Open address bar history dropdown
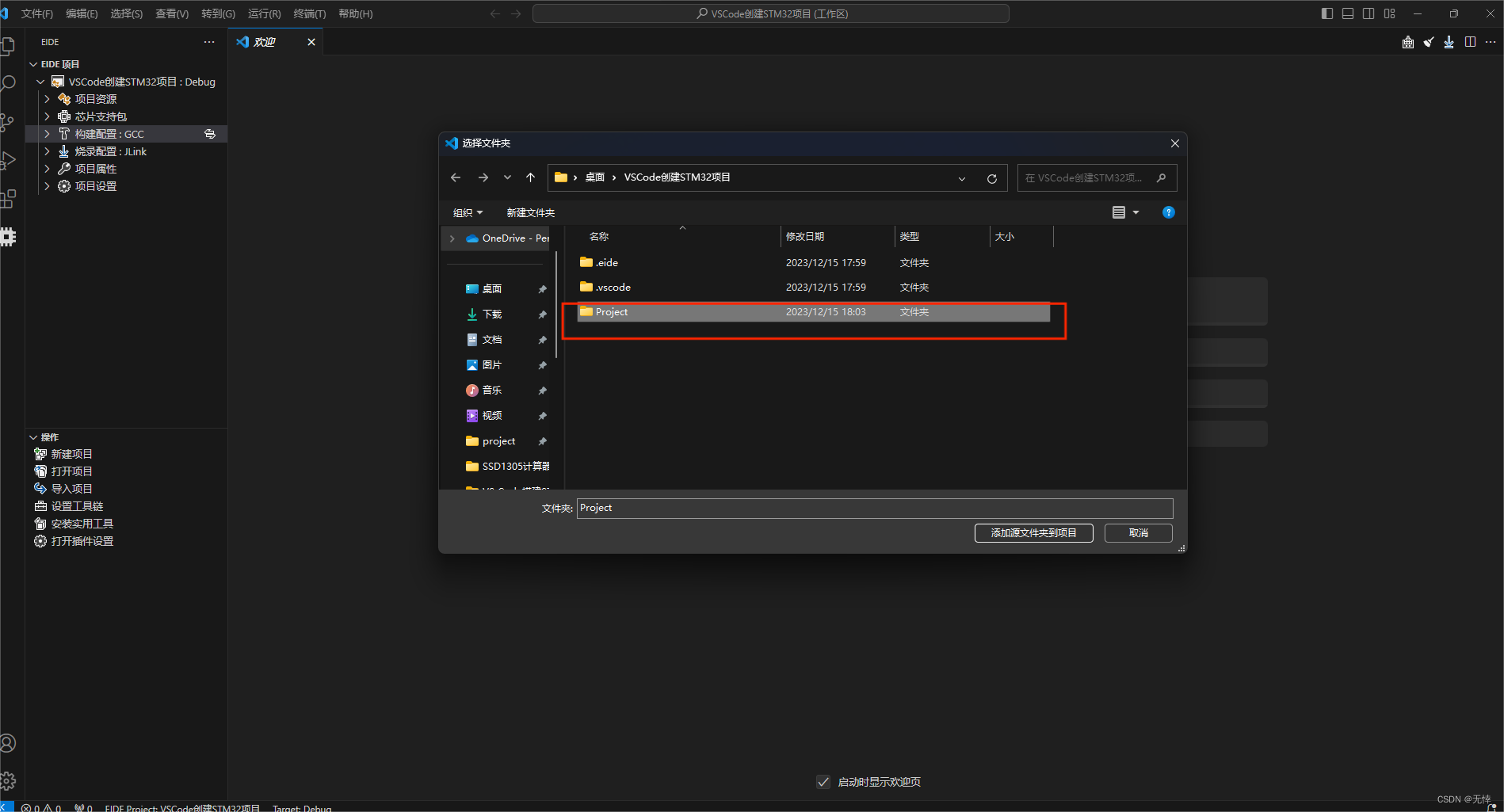The height and width of the screenshot is (812, 1504). point(962,178)
